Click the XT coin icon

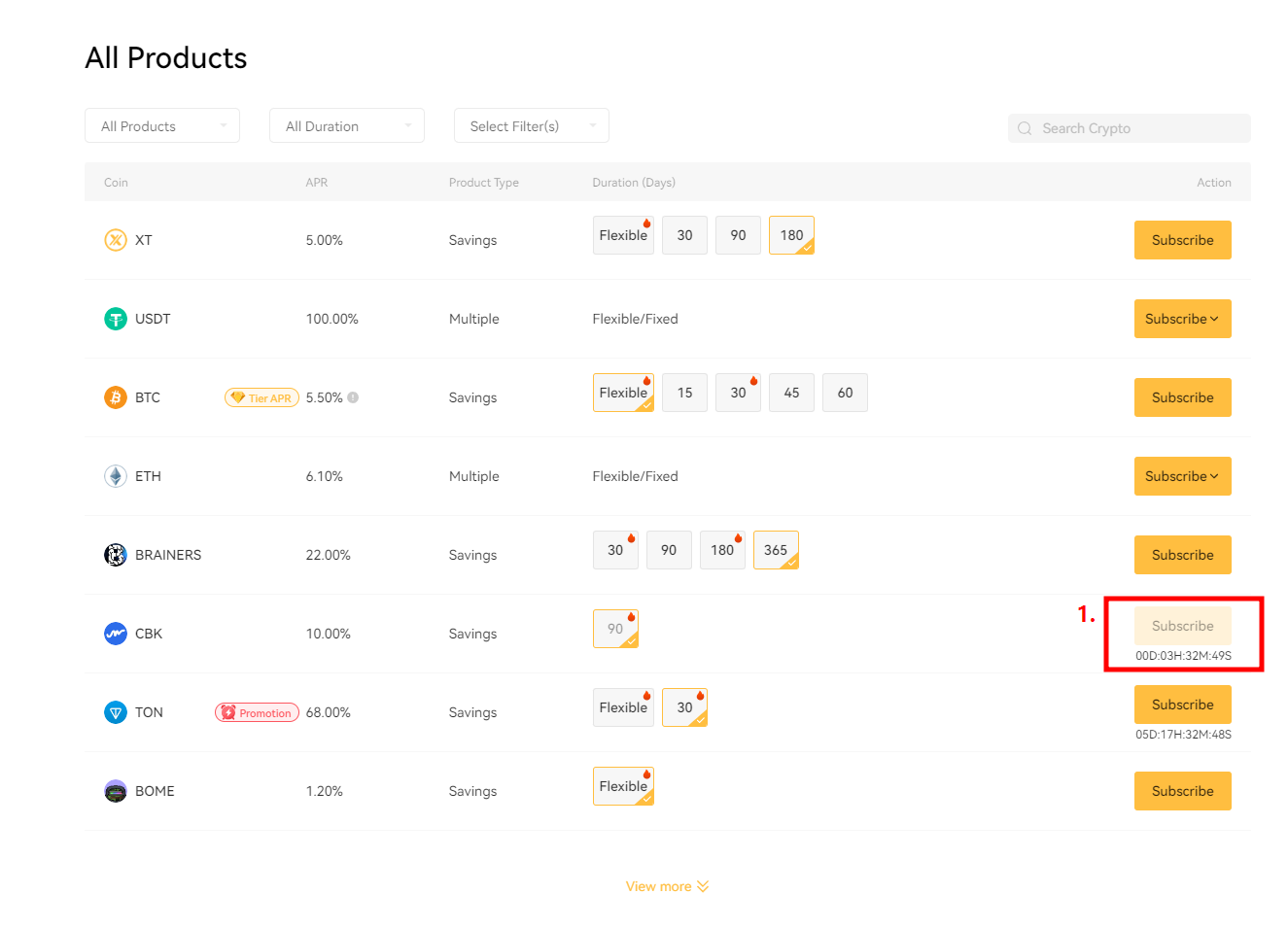pyautogui.click(x=116, y=240)
